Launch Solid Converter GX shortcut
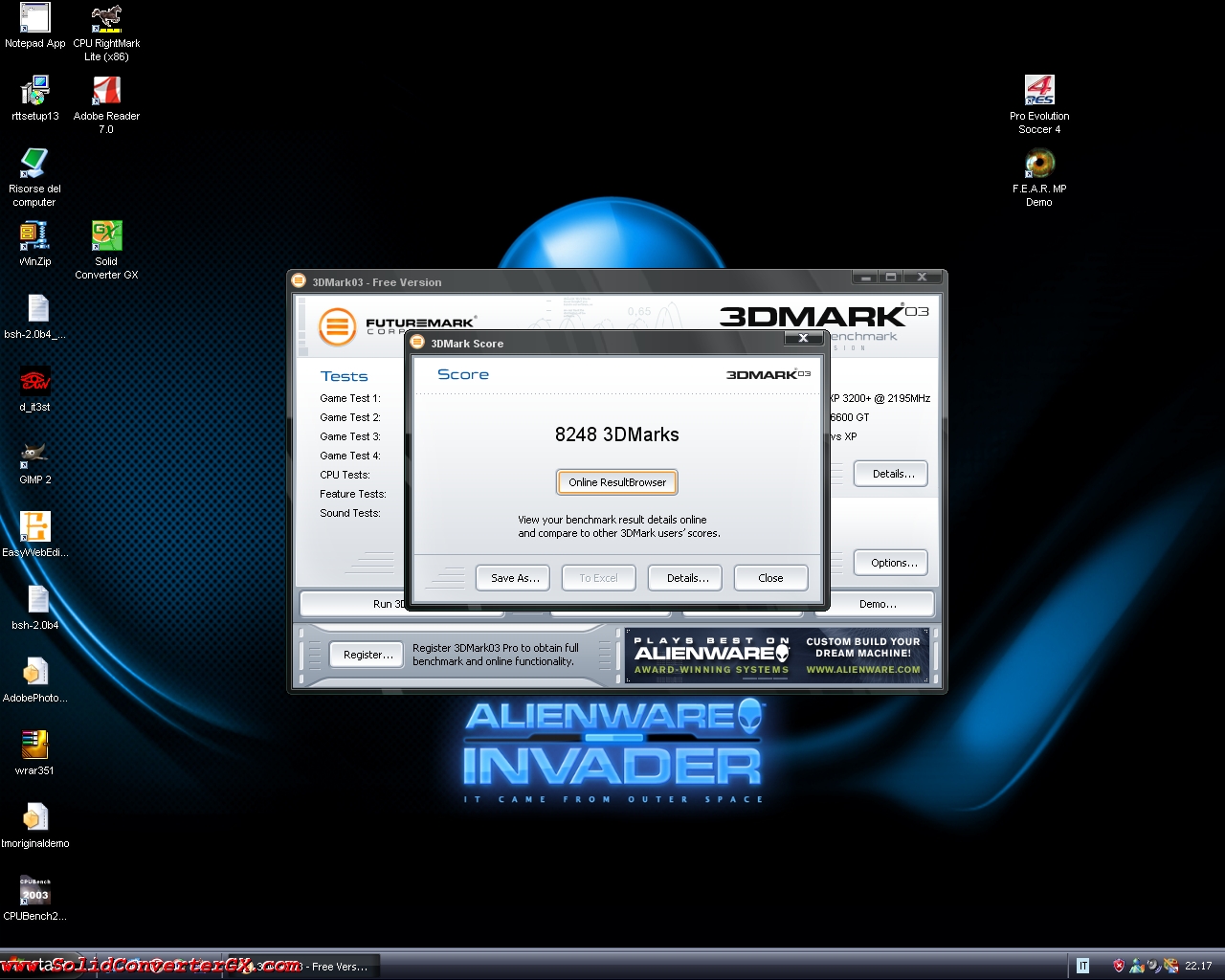Viewport: 1225px width, 980px height. click(x=106, y=251)
